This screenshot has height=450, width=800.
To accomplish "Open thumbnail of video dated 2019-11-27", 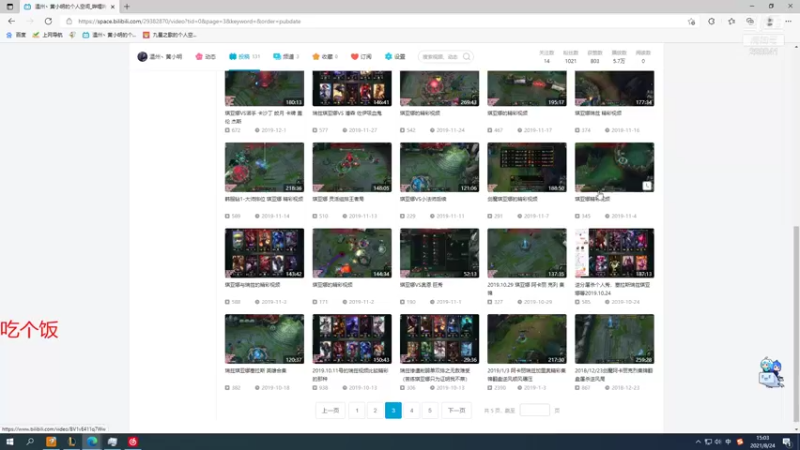I will [x=352, y=89].
